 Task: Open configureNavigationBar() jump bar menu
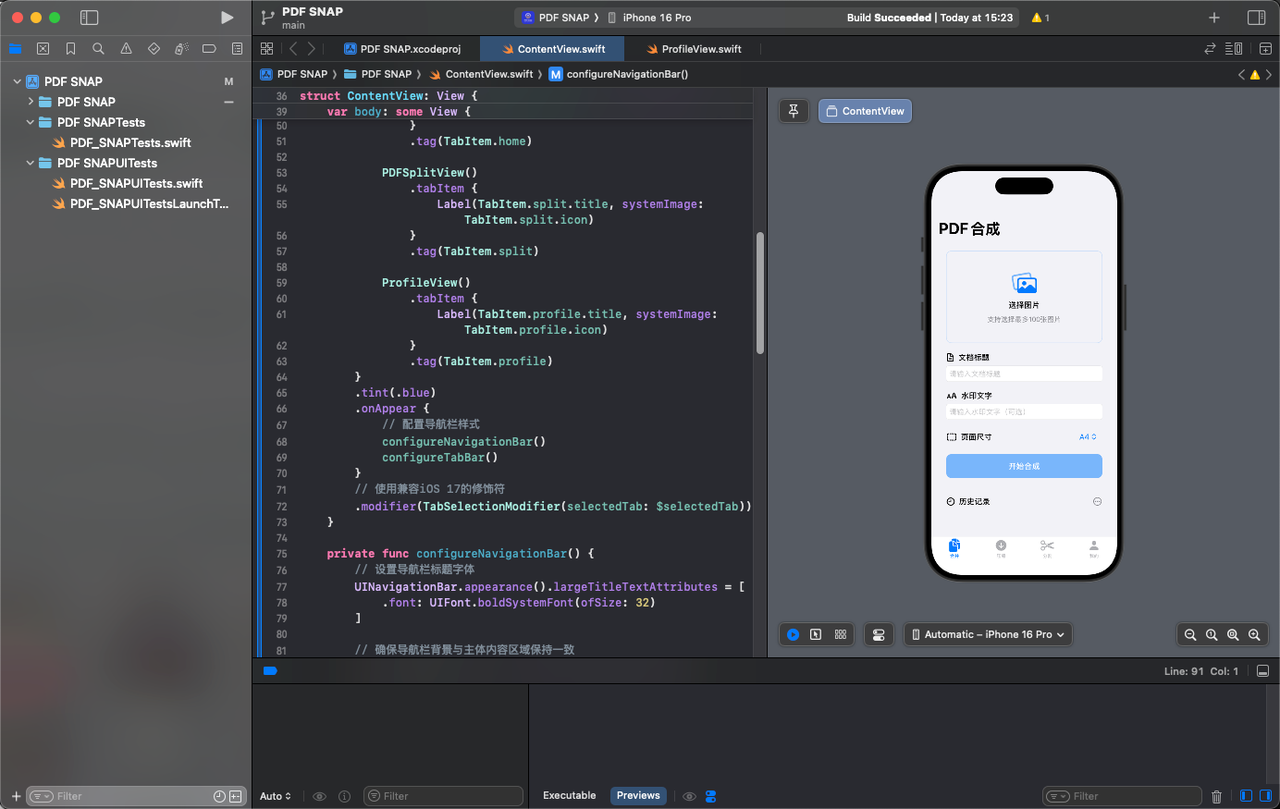619,74
